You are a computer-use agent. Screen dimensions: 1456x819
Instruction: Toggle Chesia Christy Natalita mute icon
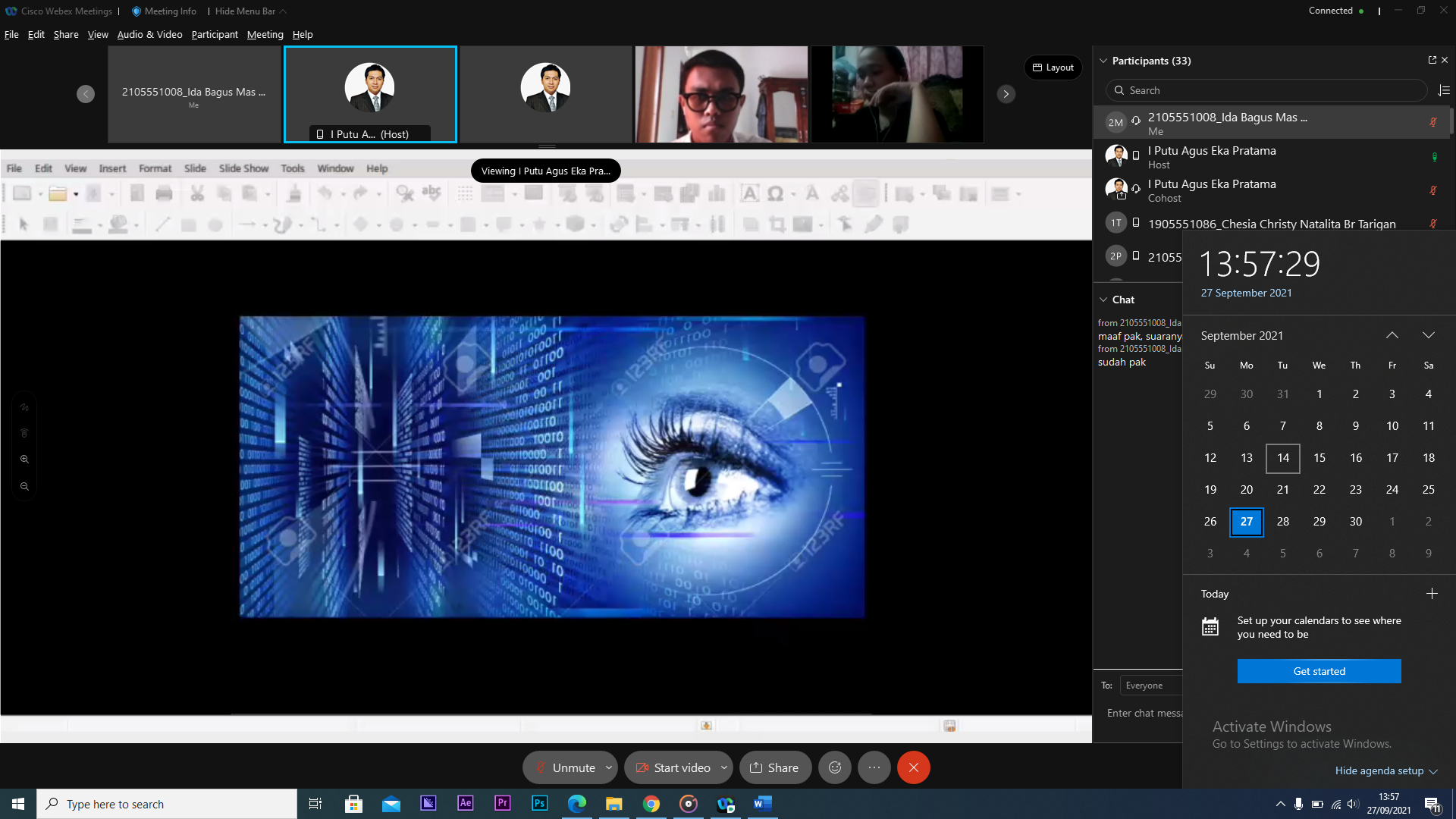click(x=1433, y=224)
